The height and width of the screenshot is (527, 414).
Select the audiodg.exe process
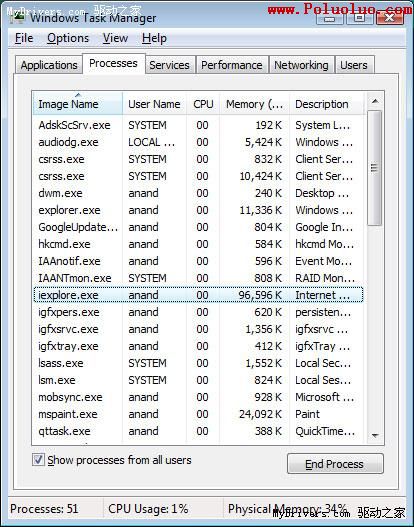tap(198, 142)
